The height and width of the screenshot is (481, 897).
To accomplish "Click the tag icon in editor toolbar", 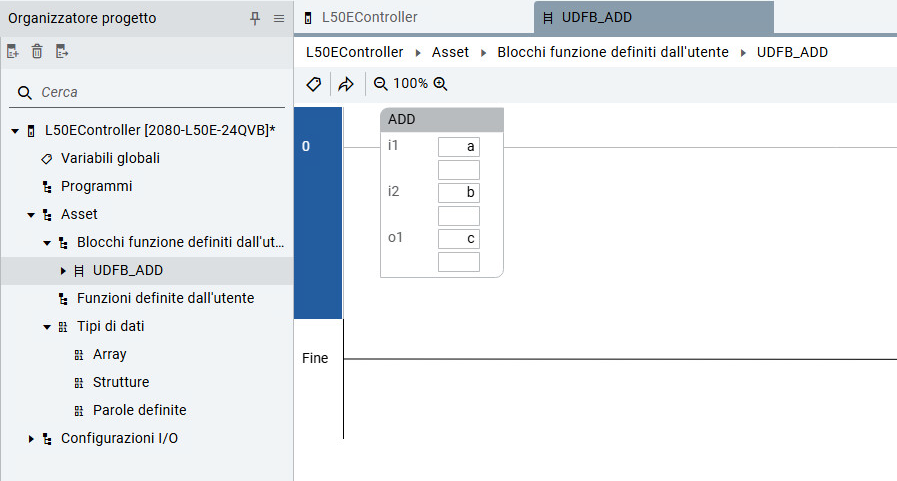I will pyautogui.click(x=313, y=84).
